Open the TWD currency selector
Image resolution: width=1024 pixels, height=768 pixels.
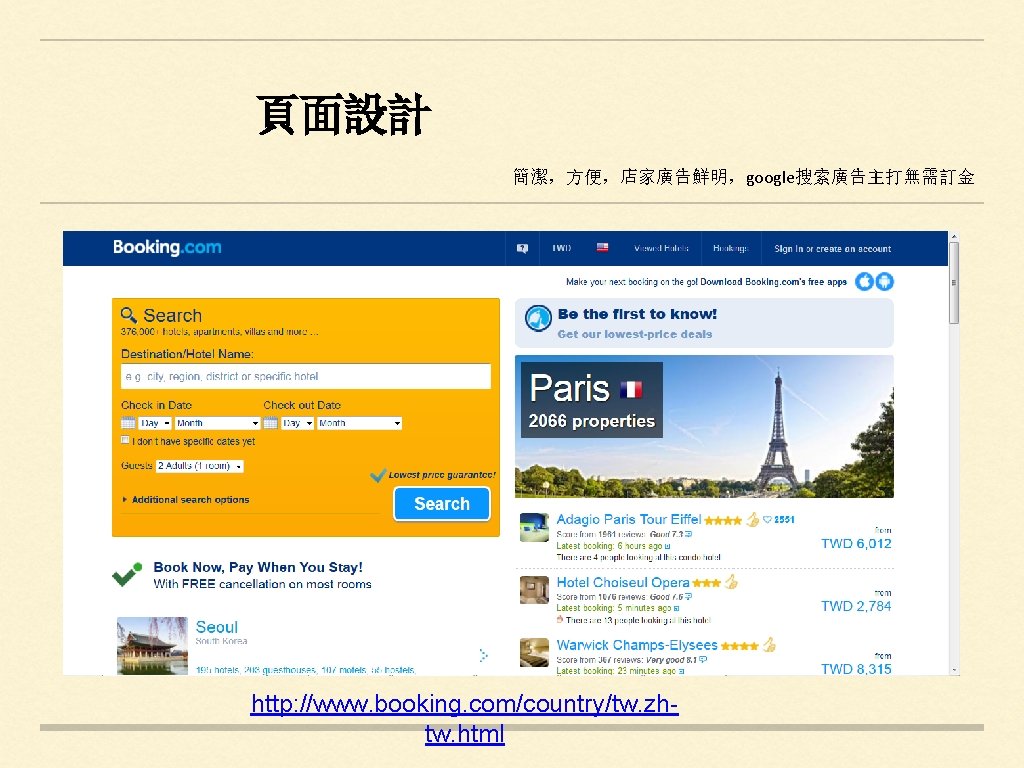pyautogui.click(x=562, y=248)
